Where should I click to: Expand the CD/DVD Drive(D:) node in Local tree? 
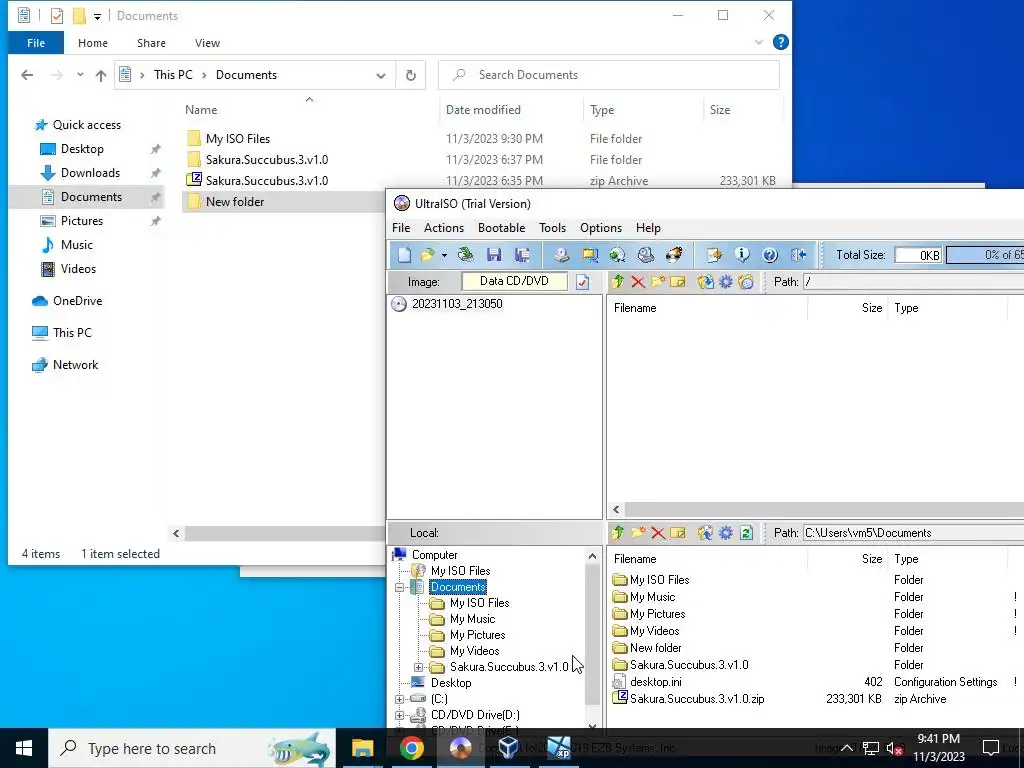click(400, 715)
